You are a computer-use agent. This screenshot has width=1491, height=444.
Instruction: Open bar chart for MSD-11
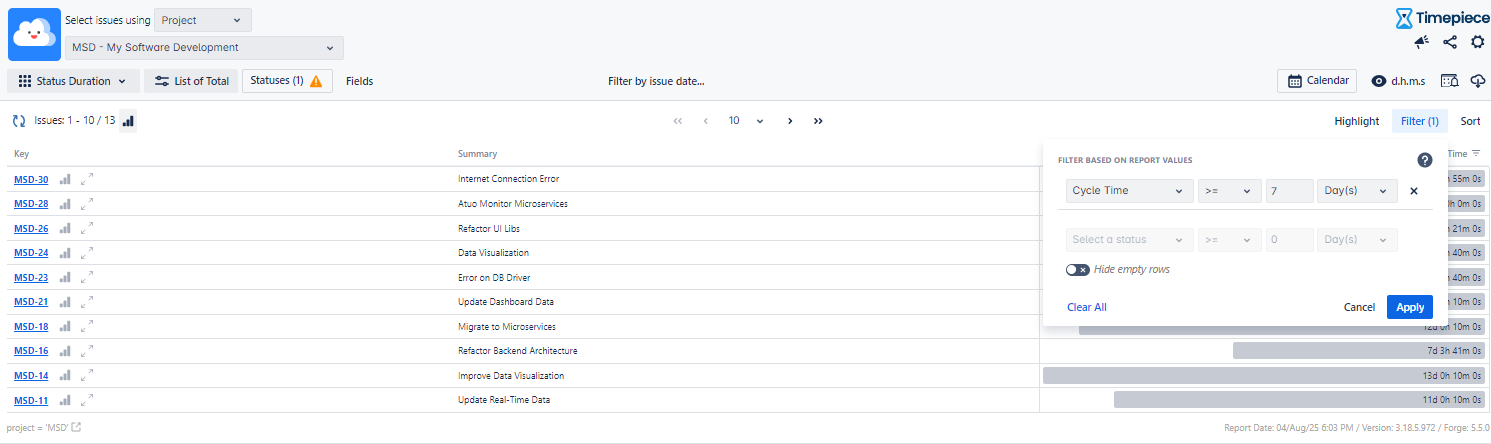click(65, 400)
